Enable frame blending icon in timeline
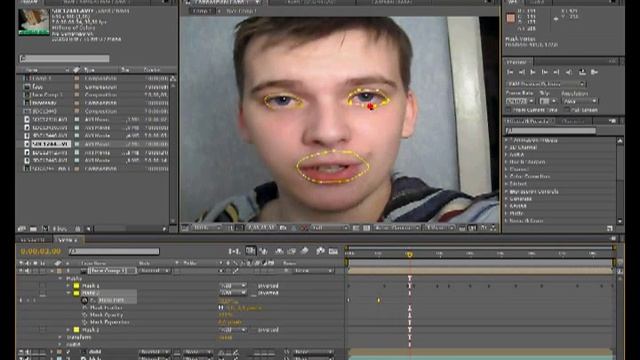This screenshot has width=640, height=360. coord(292,251)
